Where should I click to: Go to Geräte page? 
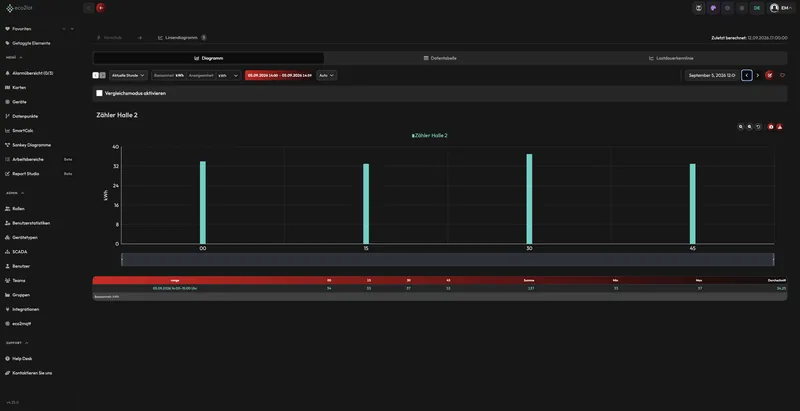point(15,102)
